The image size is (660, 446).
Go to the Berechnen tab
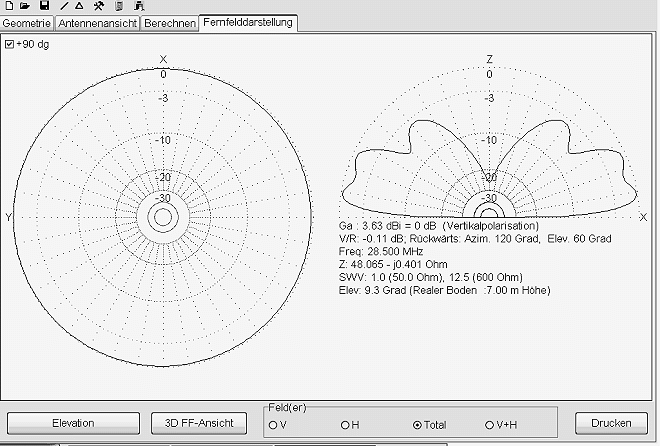tap(169, 22)
